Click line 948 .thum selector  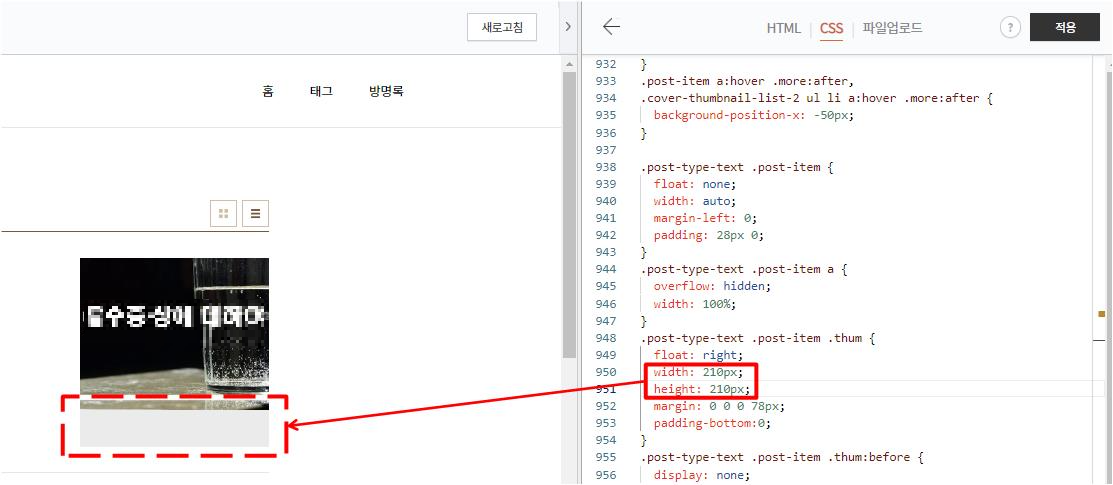[x=757, y=338]
